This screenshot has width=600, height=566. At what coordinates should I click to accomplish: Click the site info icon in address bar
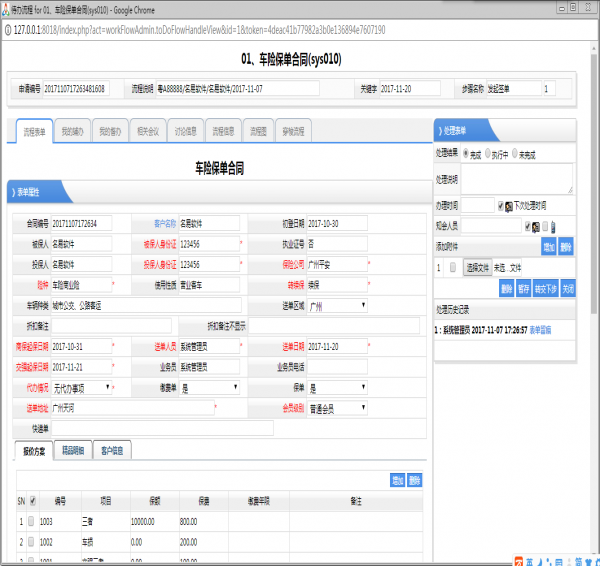click(x=7, y=30)
